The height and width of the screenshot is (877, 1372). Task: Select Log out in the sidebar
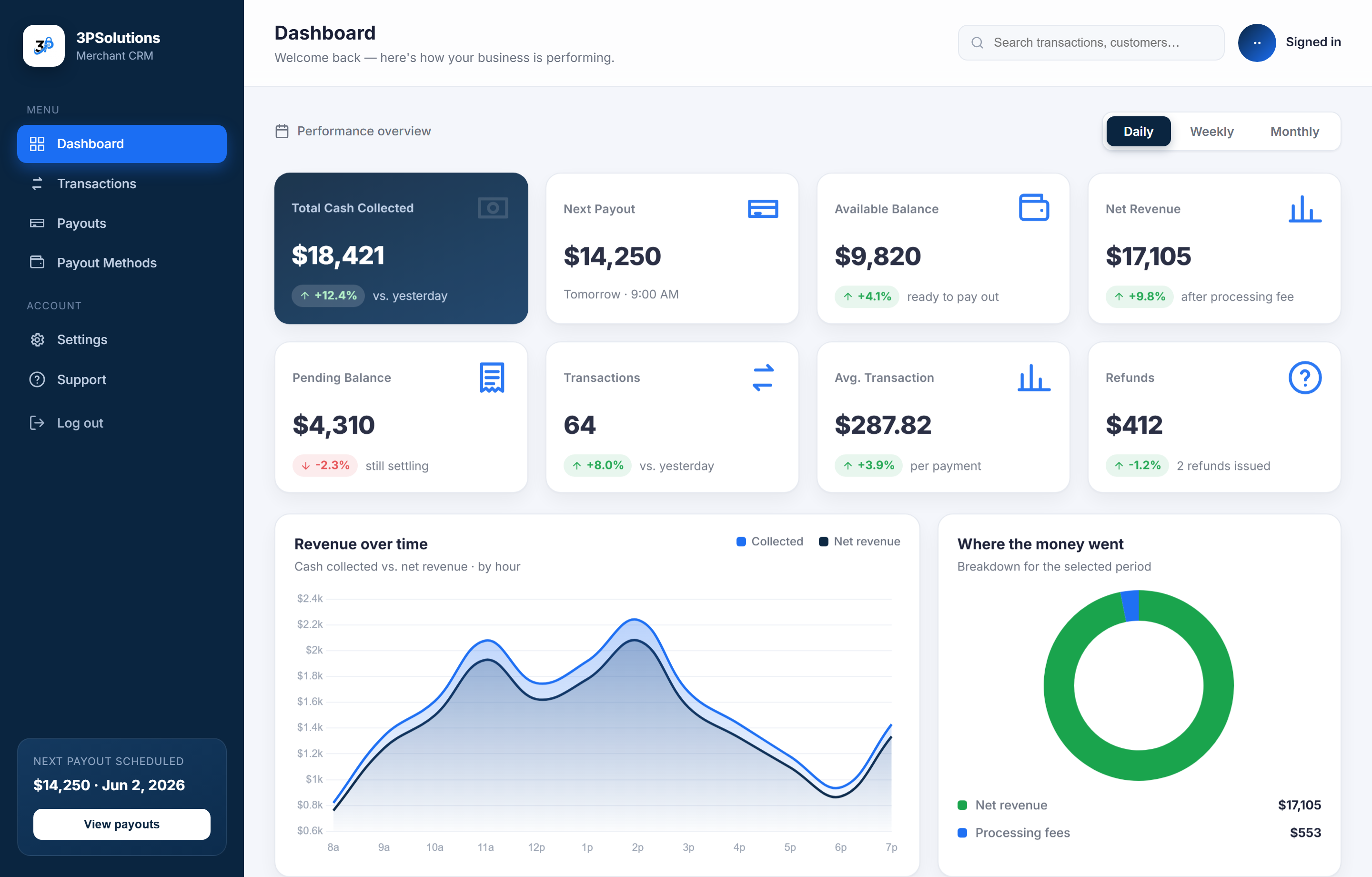122,423
